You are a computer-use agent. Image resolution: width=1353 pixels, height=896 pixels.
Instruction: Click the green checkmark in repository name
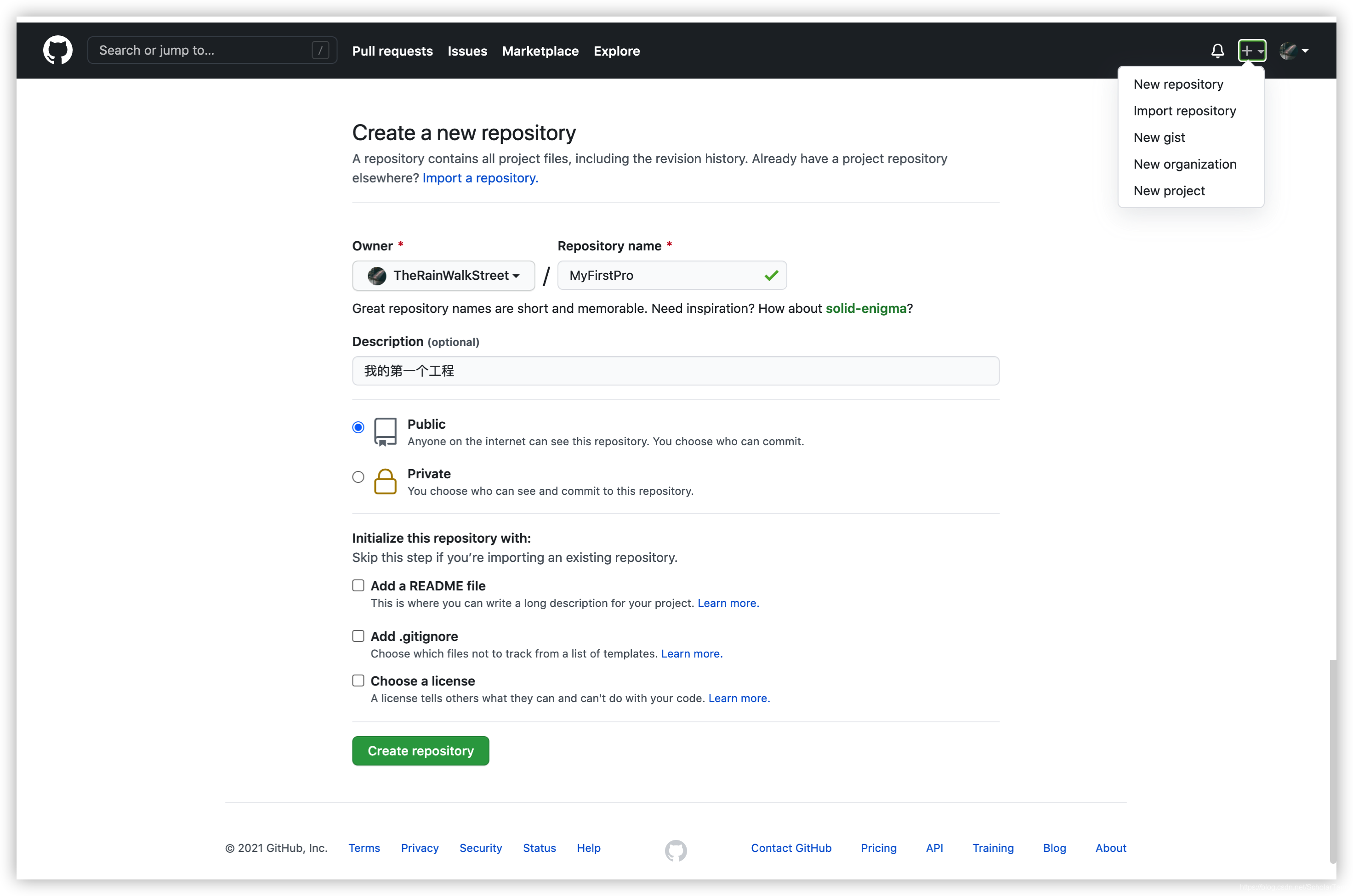(x=771, y=275)
